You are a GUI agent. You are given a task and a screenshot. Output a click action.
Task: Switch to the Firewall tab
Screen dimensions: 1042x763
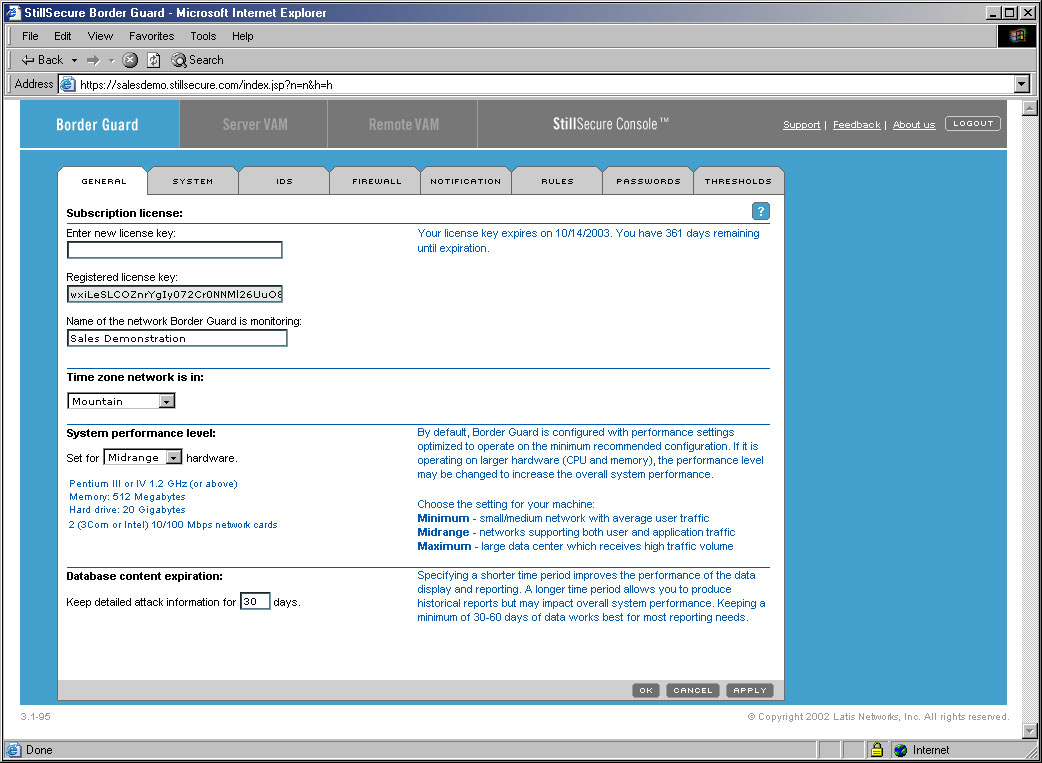pyautogui.click(x=376, y=181)
